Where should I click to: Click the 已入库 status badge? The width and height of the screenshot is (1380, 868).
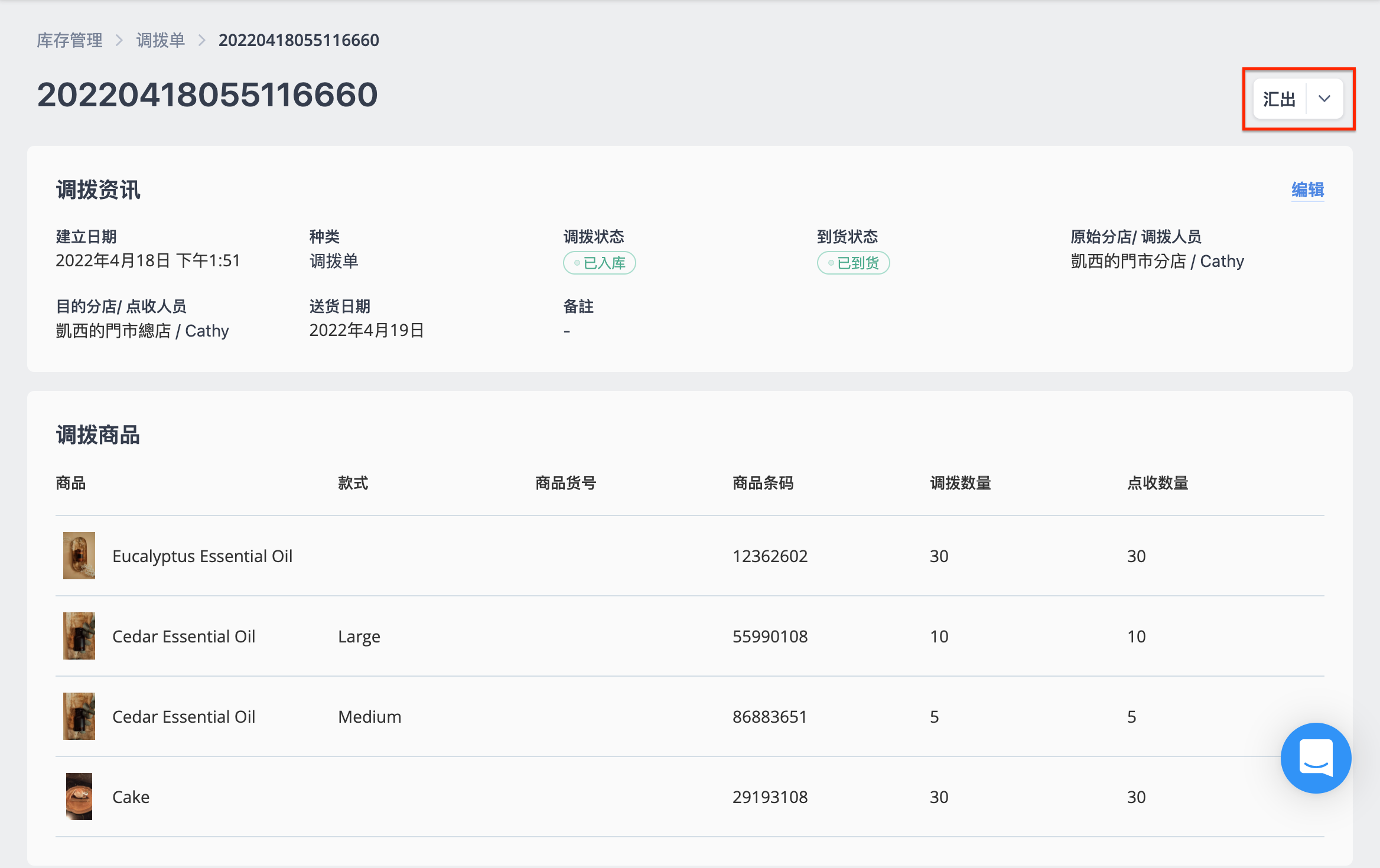tap(600, 263)
